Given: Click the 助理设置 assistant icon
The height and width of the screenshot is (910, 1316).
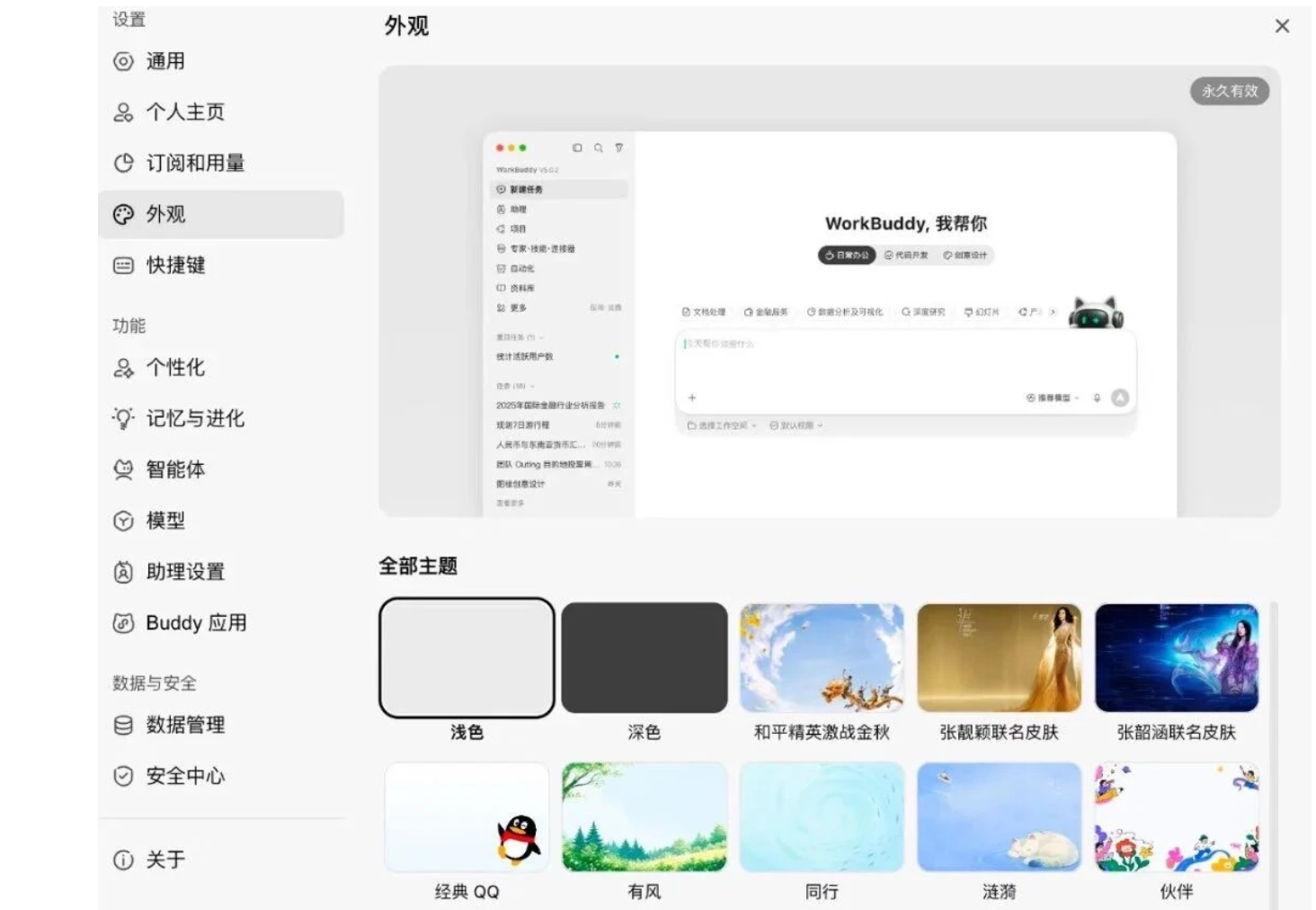Looking at the screenshot, I should (x=123, y=572).
